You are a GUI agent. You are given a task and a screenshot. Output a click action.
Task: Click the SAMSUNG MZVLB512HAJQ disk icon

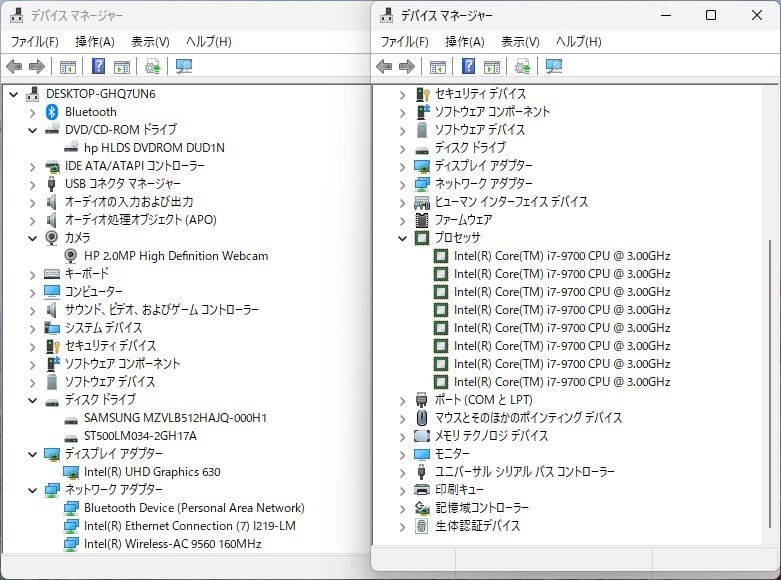71,420
